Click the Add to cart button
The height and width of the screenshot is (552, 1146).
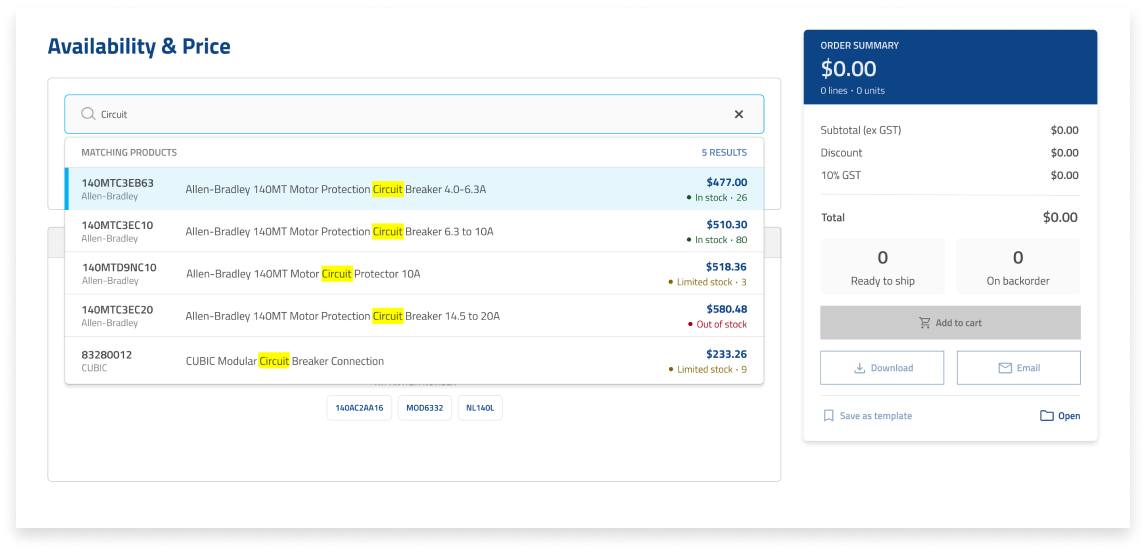[950, 322]
